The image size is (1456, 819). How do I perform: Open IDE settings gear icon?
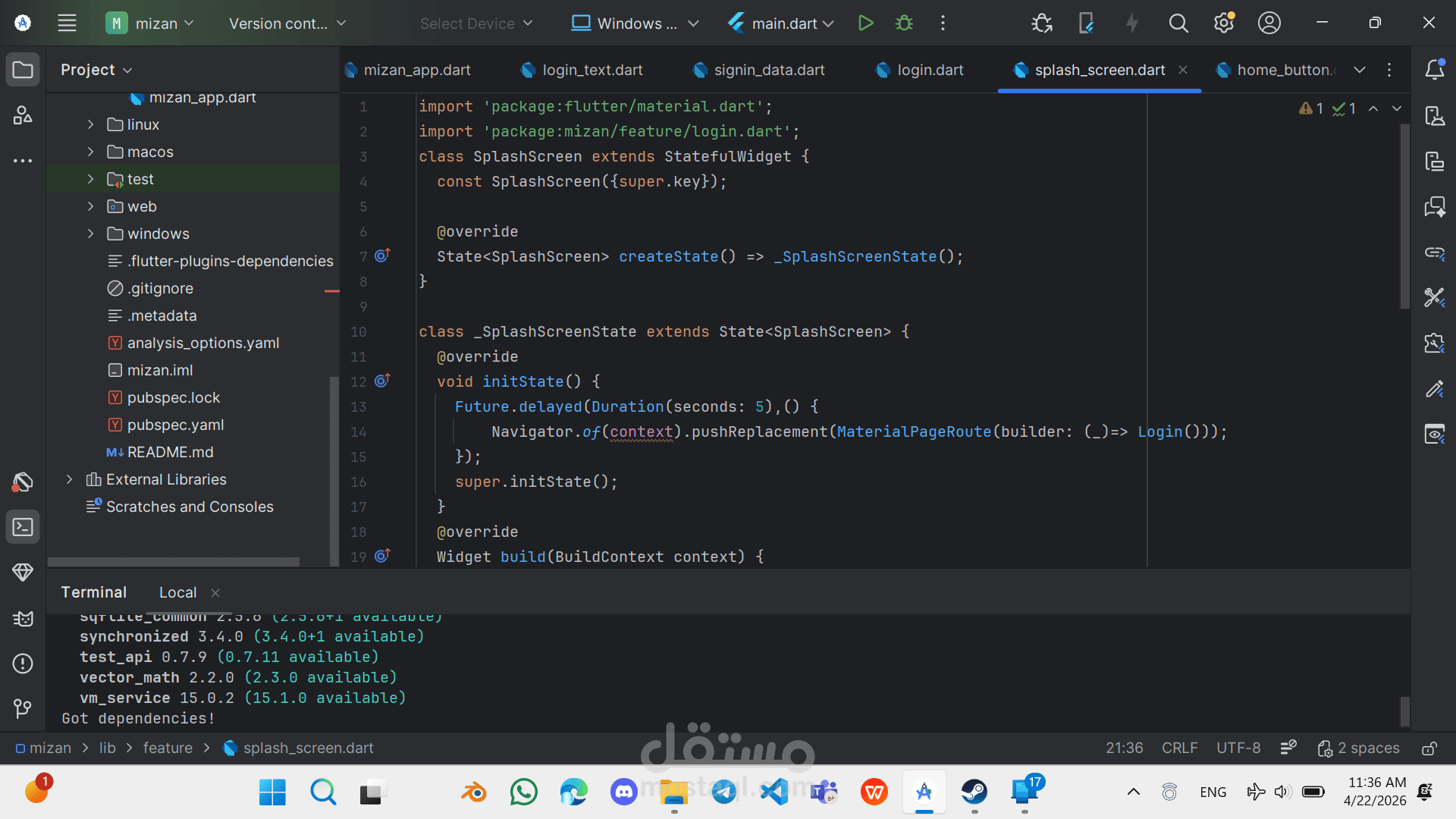pyautogui.click(x=1223, y=24)
